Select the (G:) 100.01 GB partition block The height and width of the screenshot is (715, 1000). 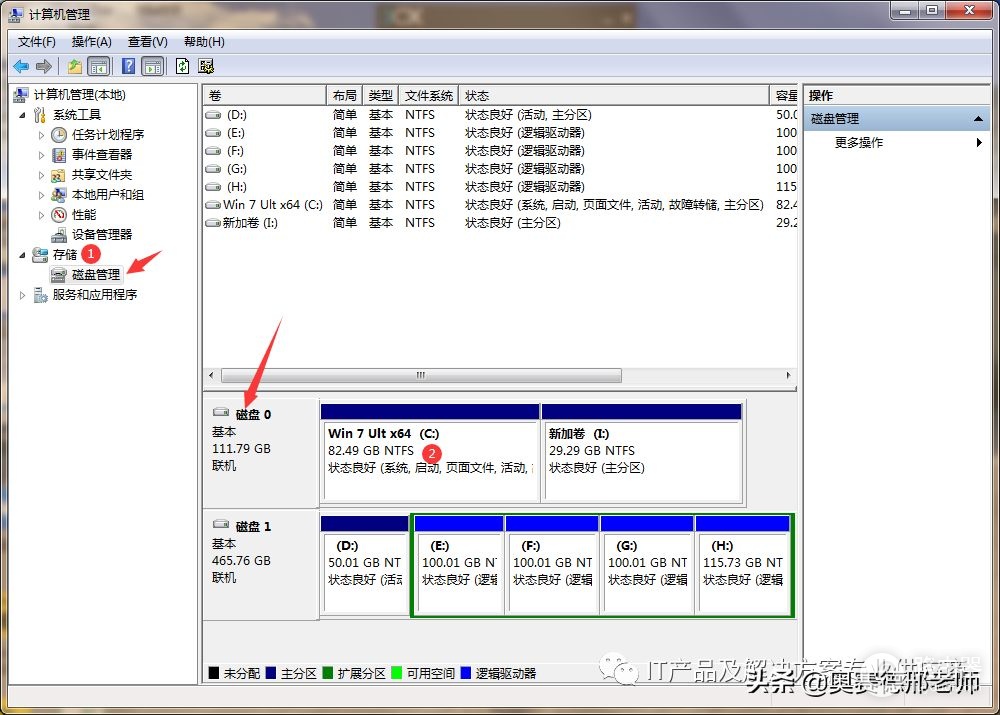point(647,565)
